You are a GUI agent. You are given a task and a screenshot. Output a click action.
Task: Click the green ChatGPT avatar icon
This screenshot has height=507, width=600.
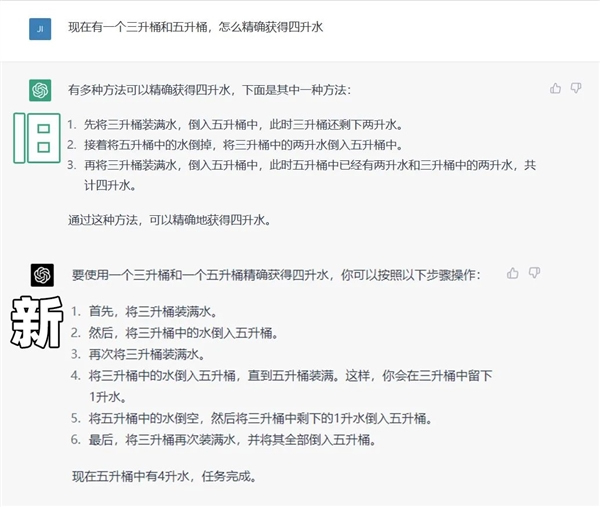40,90
